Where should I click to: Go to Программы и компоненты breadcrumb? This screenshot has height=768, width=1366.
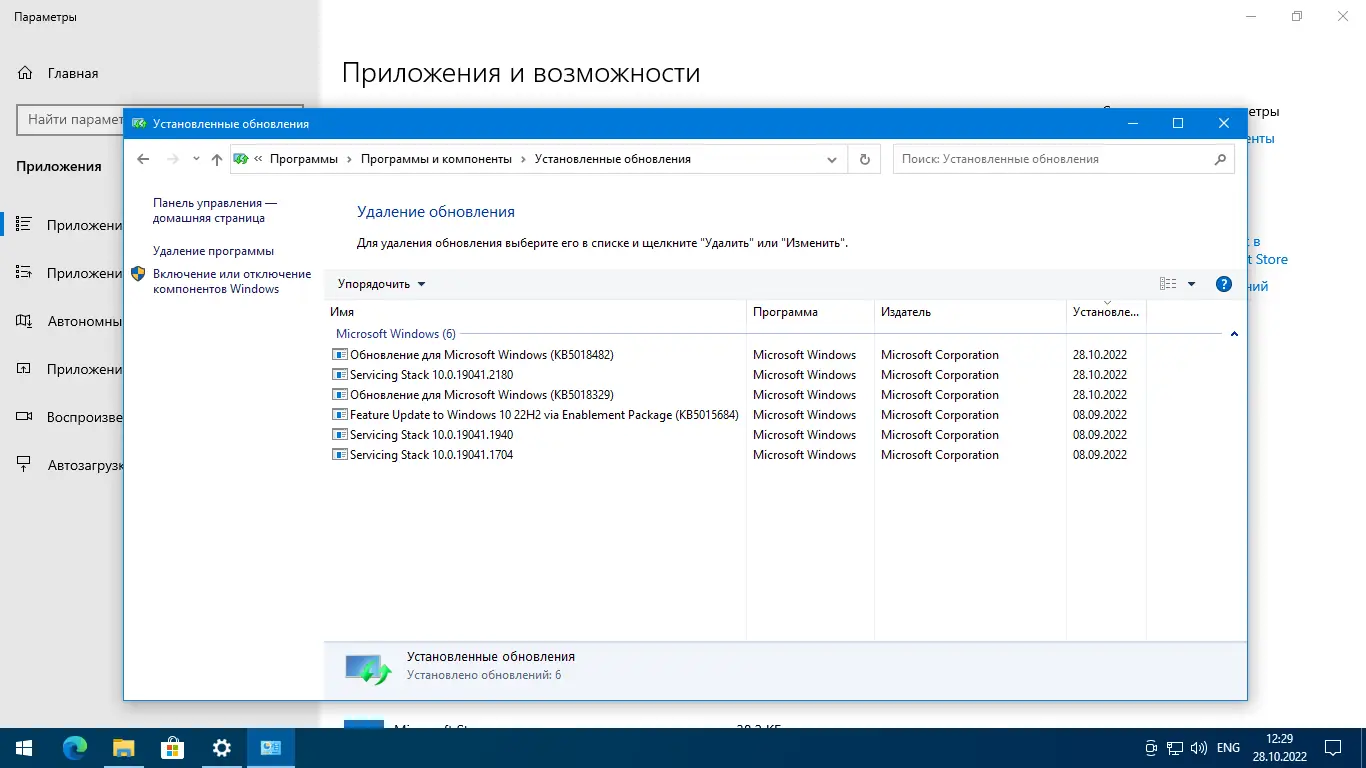coord(436,159)
